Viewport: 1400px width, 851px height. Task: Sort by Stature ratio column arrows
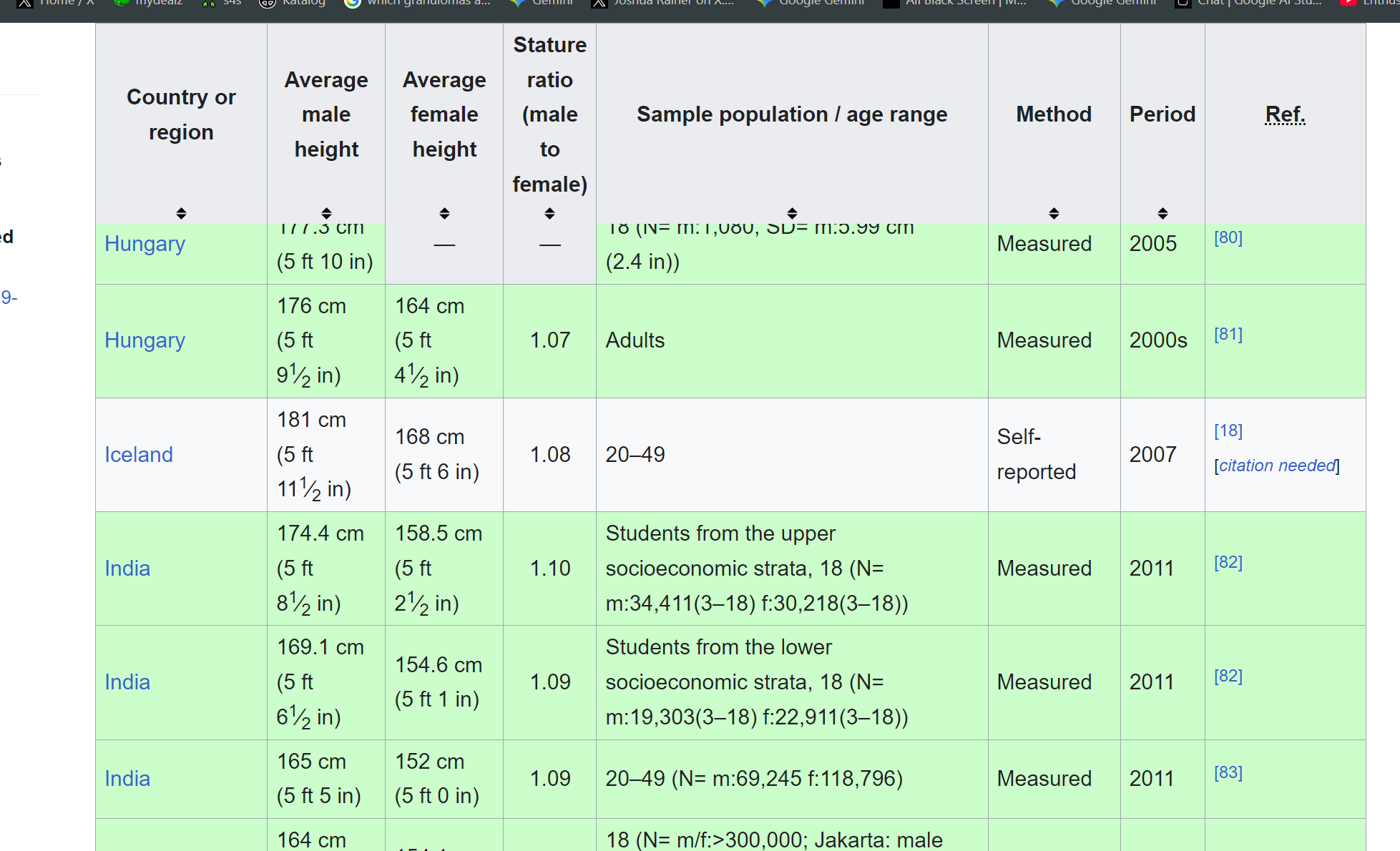coord(549,213)
